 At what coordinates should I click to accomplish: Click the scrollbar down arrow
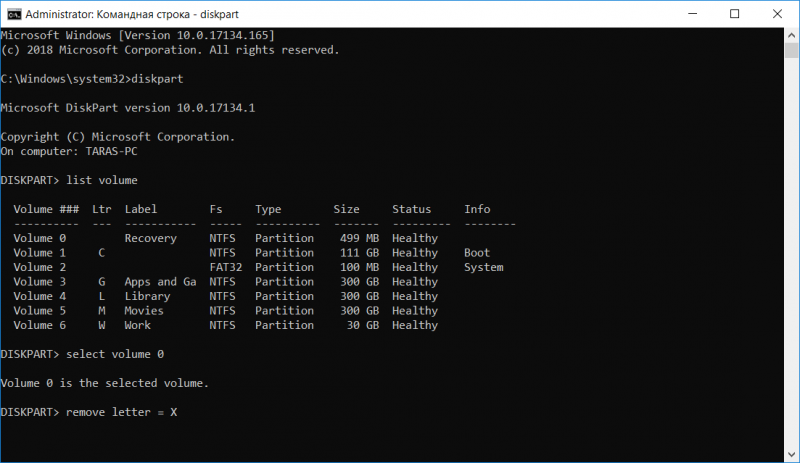point(791,454)
